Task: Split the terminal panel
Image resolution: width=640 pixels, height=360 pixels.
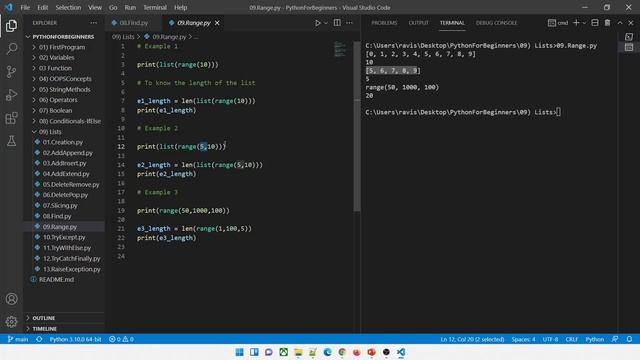Action: [595, 23]
